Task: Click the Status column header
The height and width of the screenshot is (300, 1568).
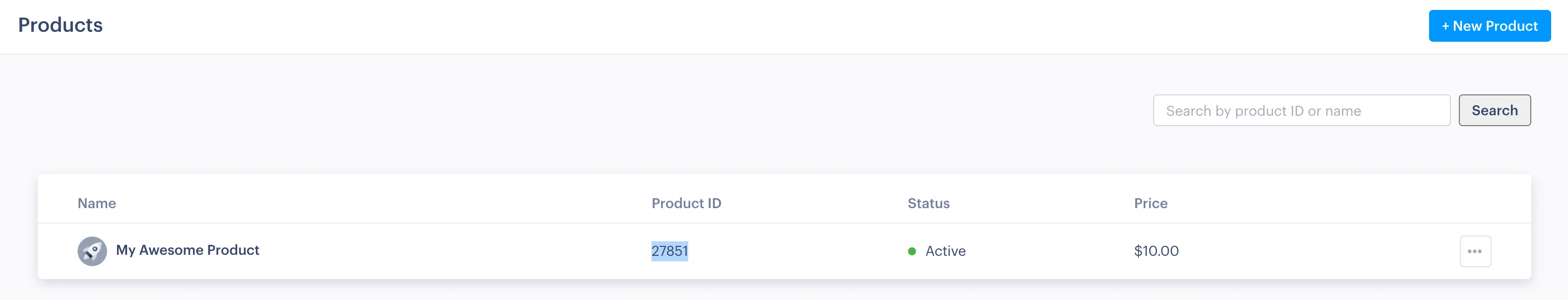Action: point(928,203)
